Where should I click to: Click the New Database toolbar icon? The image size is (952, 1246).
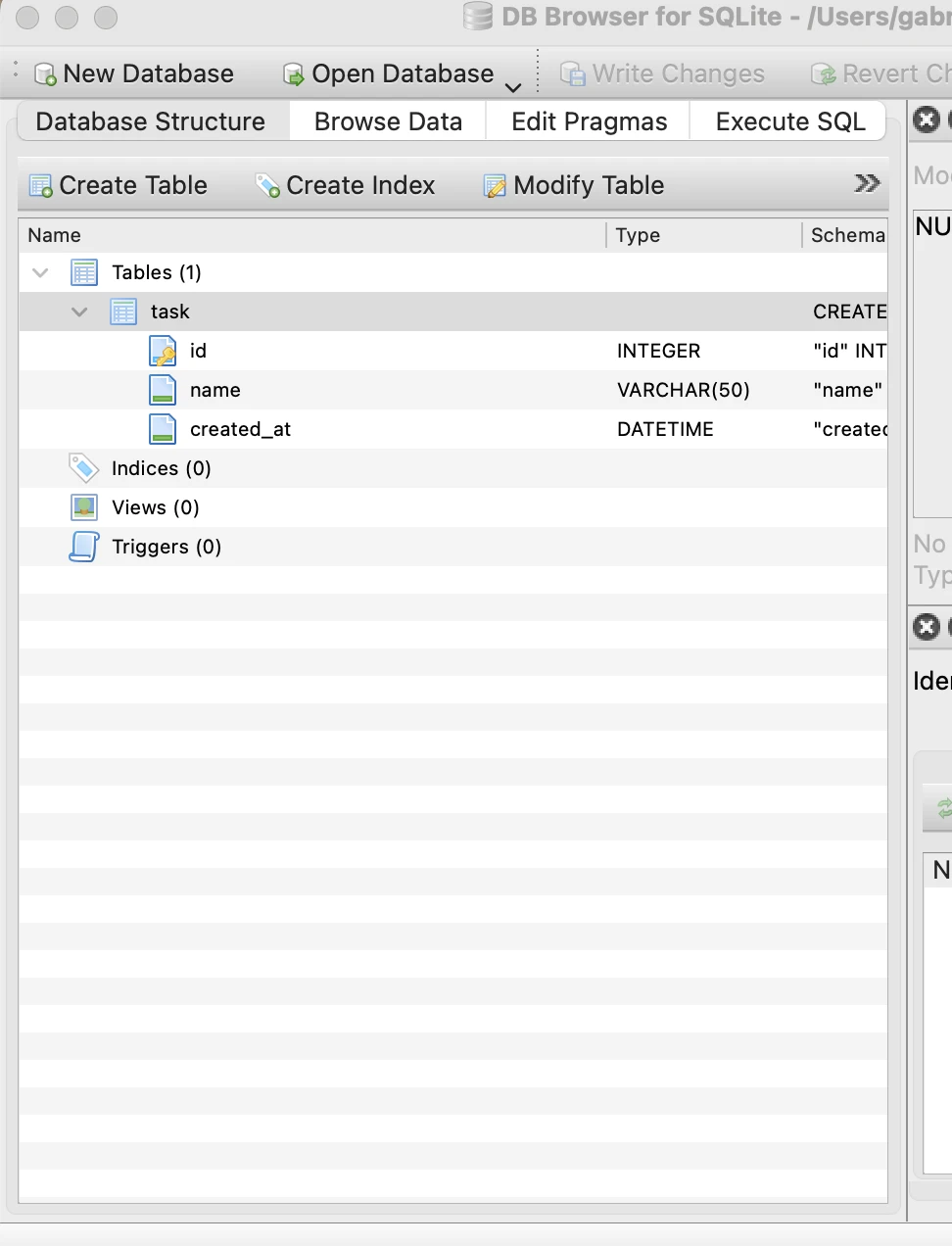(x=45, y=74)
